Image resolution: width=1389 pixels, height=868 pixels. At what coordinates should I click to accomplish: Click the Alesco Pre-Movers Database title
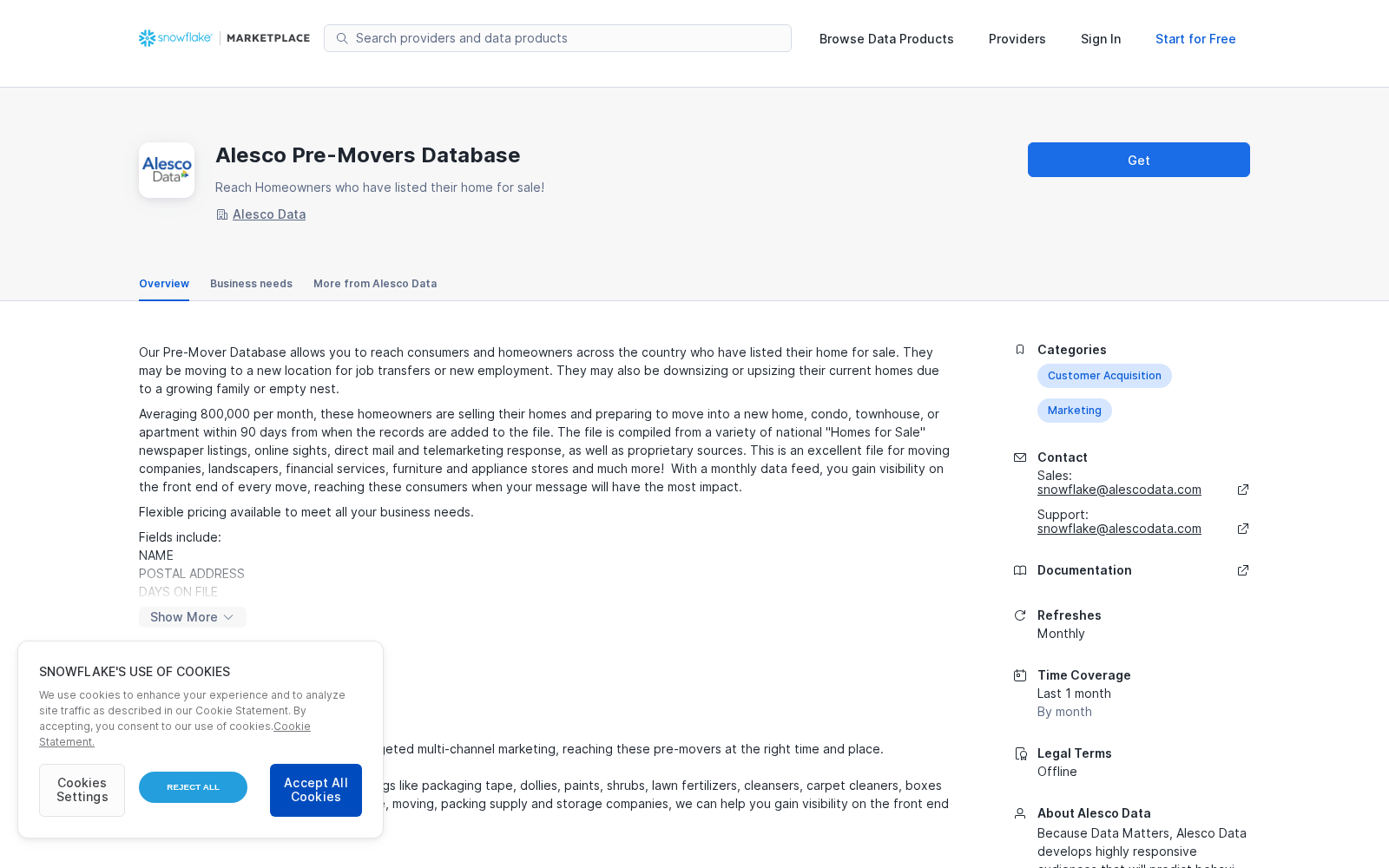368,155
